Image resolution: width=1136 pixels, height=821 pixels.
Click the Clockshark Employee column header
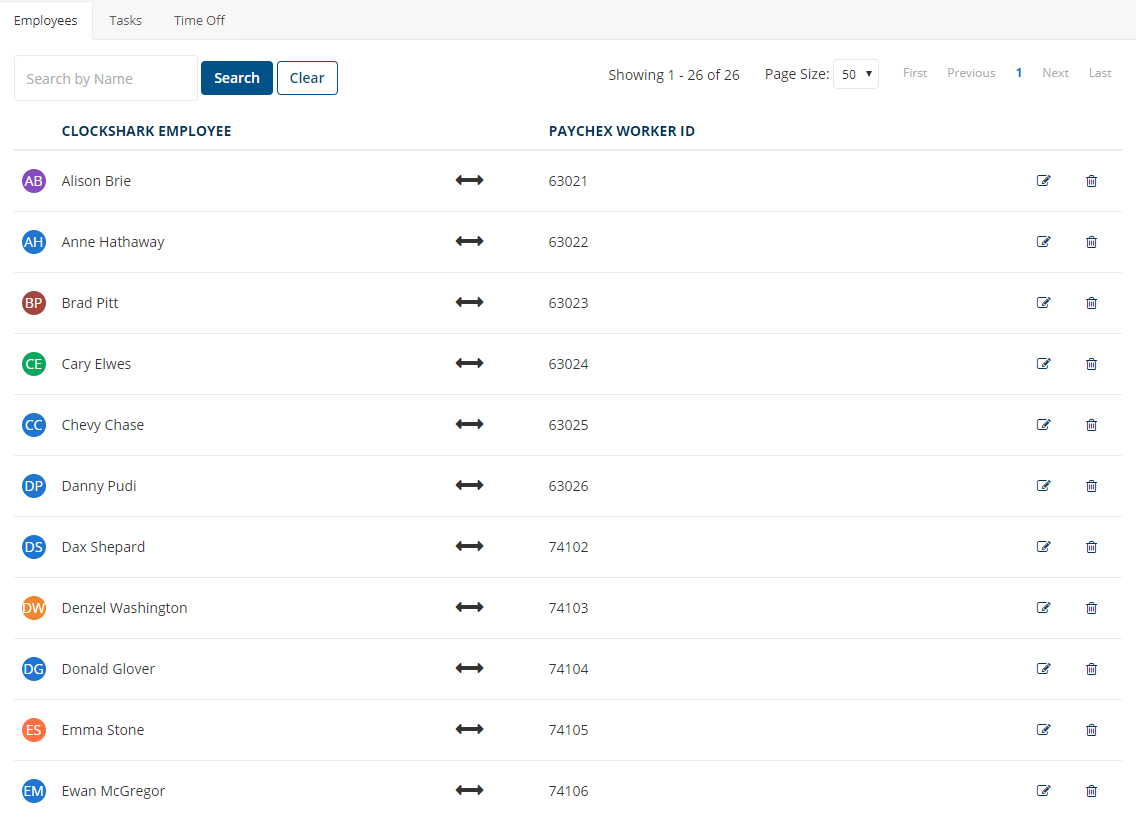pyautogui.click(x=146, y=131)
